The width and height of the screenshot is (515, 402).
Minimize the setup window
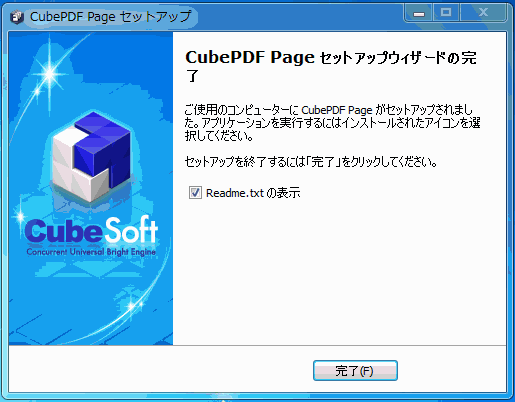pos(419,13)
